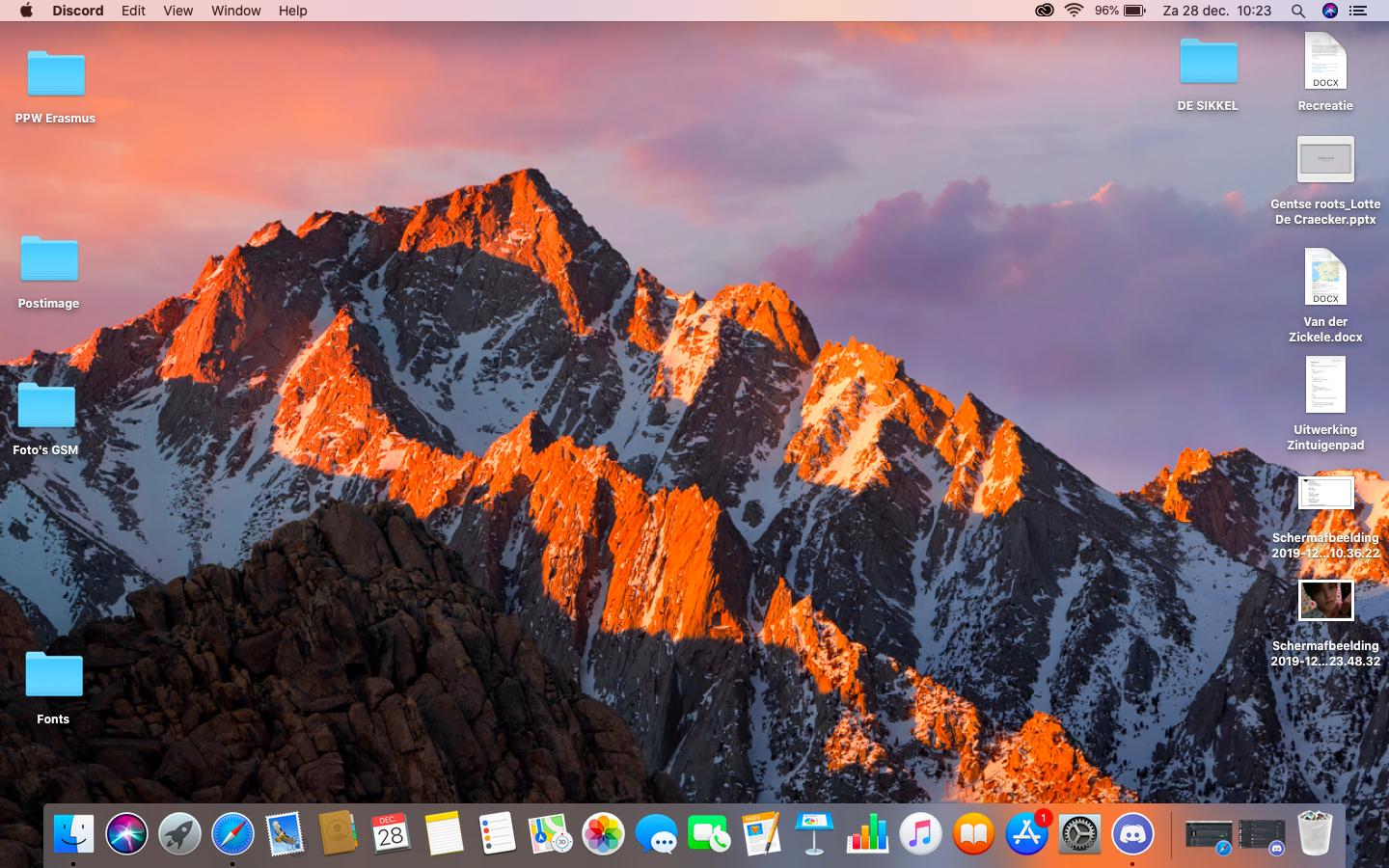Select the Van der Zickele.docx file
The height and width of the screenshot is (868, 1389).
1325,296
